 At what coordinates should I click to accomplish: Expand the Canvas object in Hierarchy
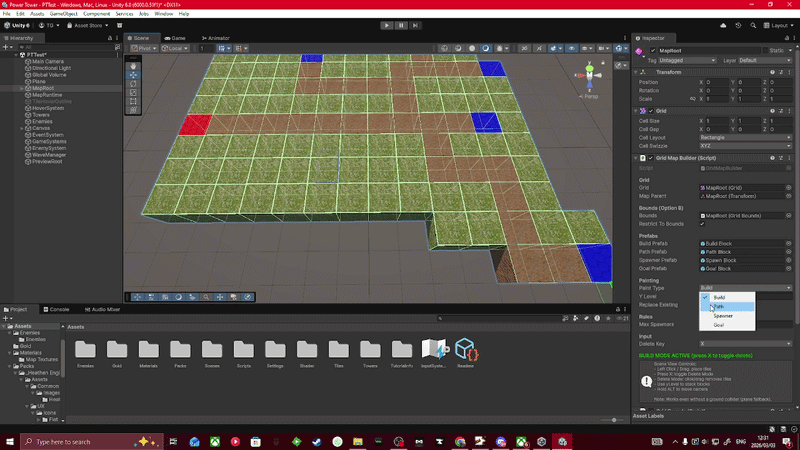click(21, 128)
